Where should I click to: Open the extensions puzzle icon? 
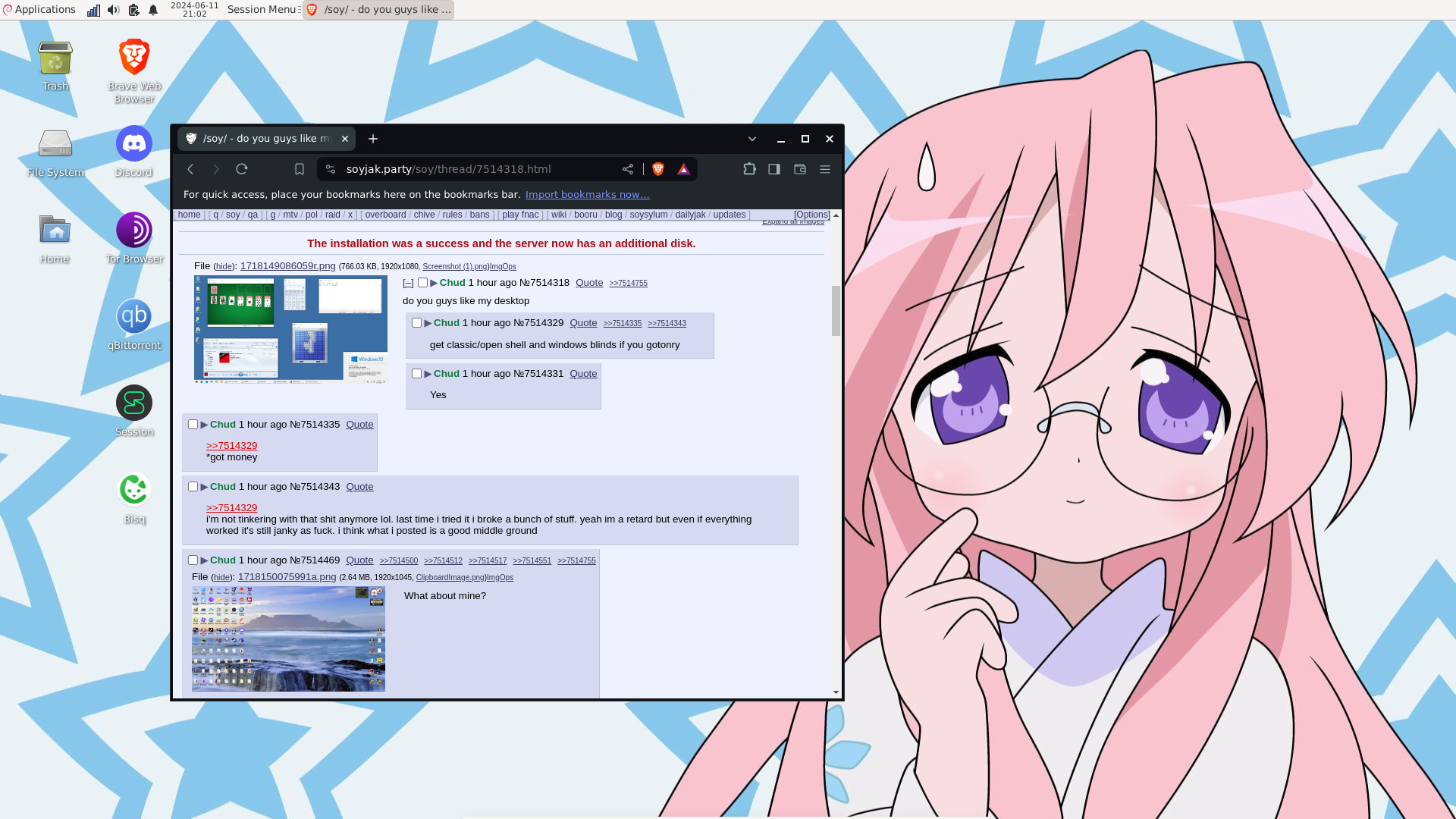[749, 169]
